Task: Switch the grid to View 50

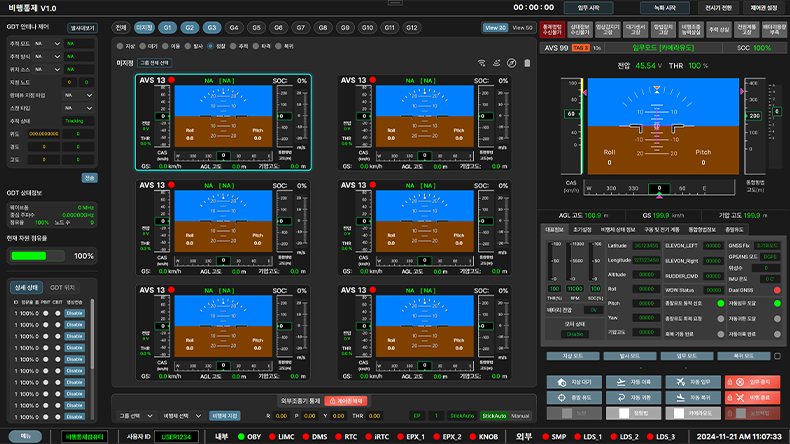Action: pyautogui.click(x=522, y=28)
